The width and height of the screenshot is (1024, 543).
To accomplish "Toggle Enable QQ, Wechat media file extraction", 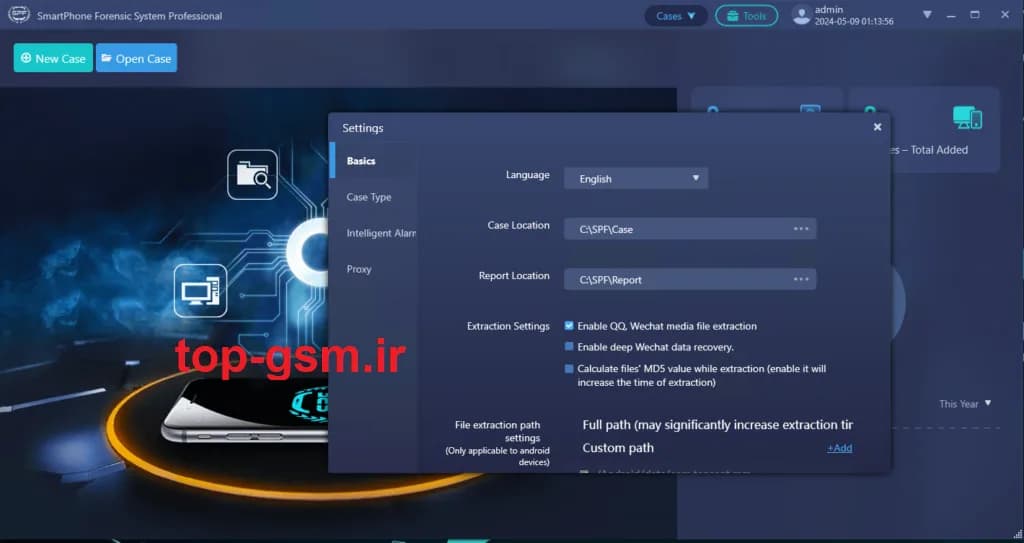I will point(569,325).
